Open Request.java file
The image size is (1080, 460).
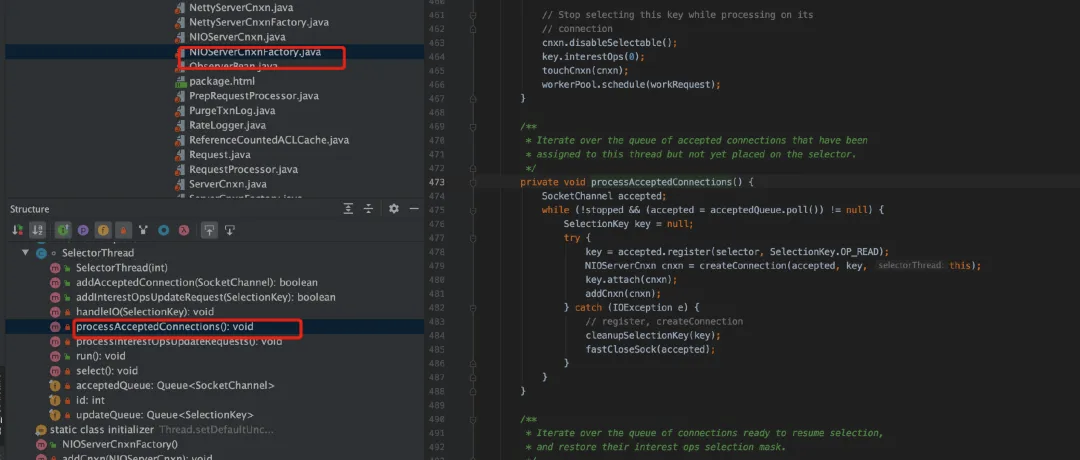click(220, 155)
